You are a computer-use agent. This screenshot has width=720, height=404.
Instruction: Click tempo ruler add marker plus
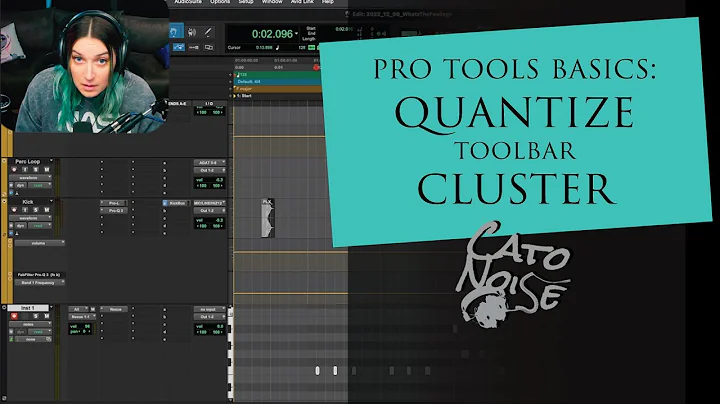230,74
